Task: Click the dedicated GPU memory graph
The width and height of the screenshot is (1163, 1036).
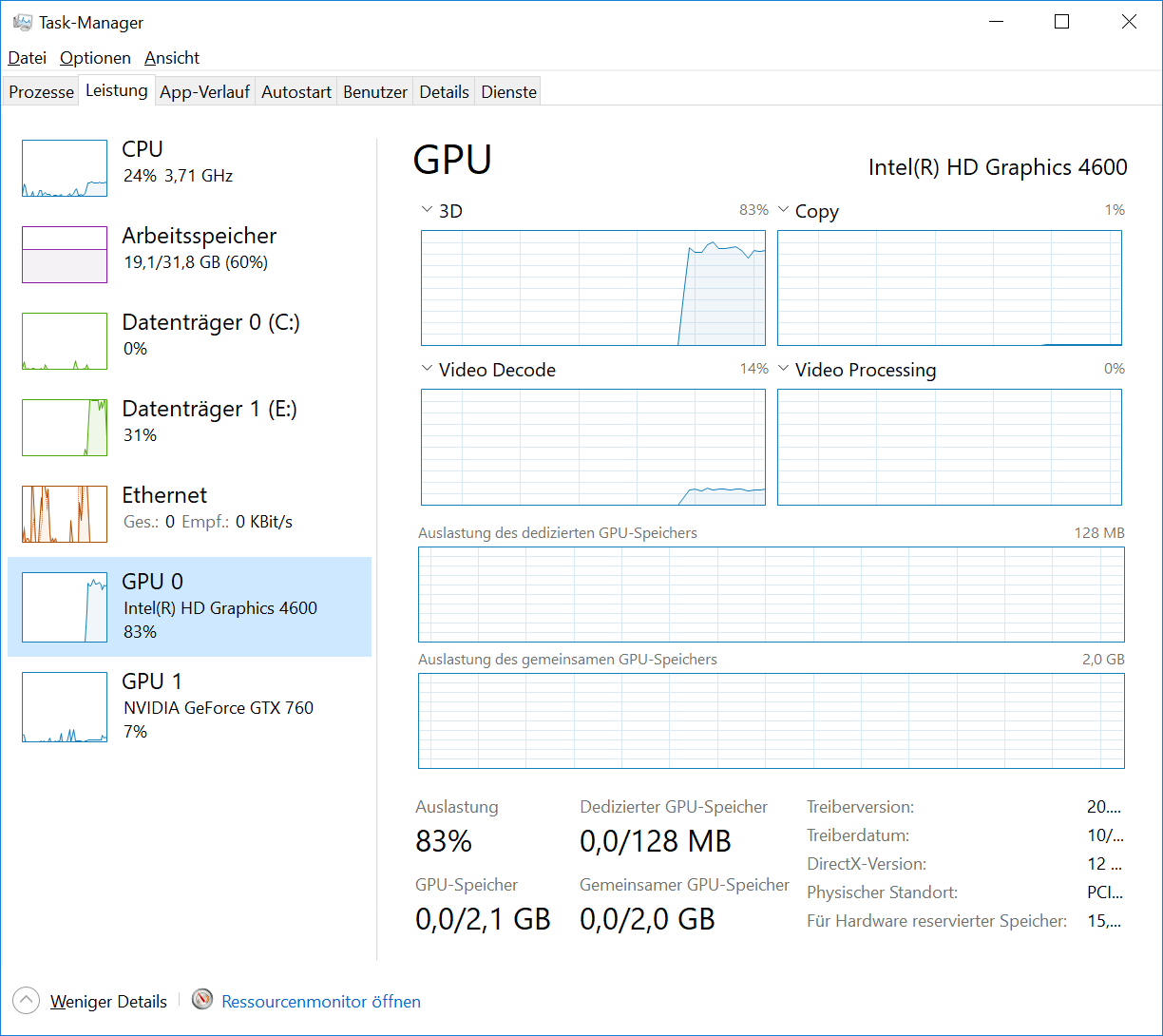Action: point(772,594)
